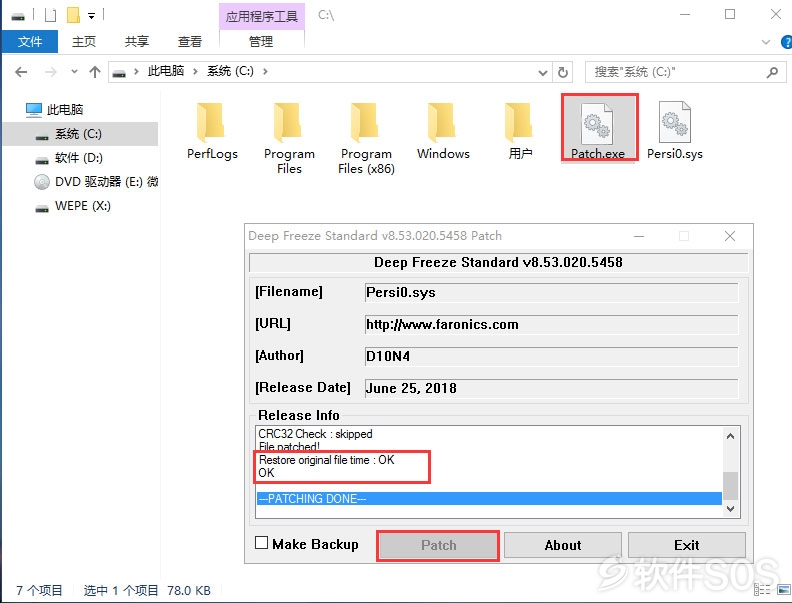The height and width of the screenshot is (603, 792).
Task: Click the drive icon in the address bar
Action: (119, 73)
